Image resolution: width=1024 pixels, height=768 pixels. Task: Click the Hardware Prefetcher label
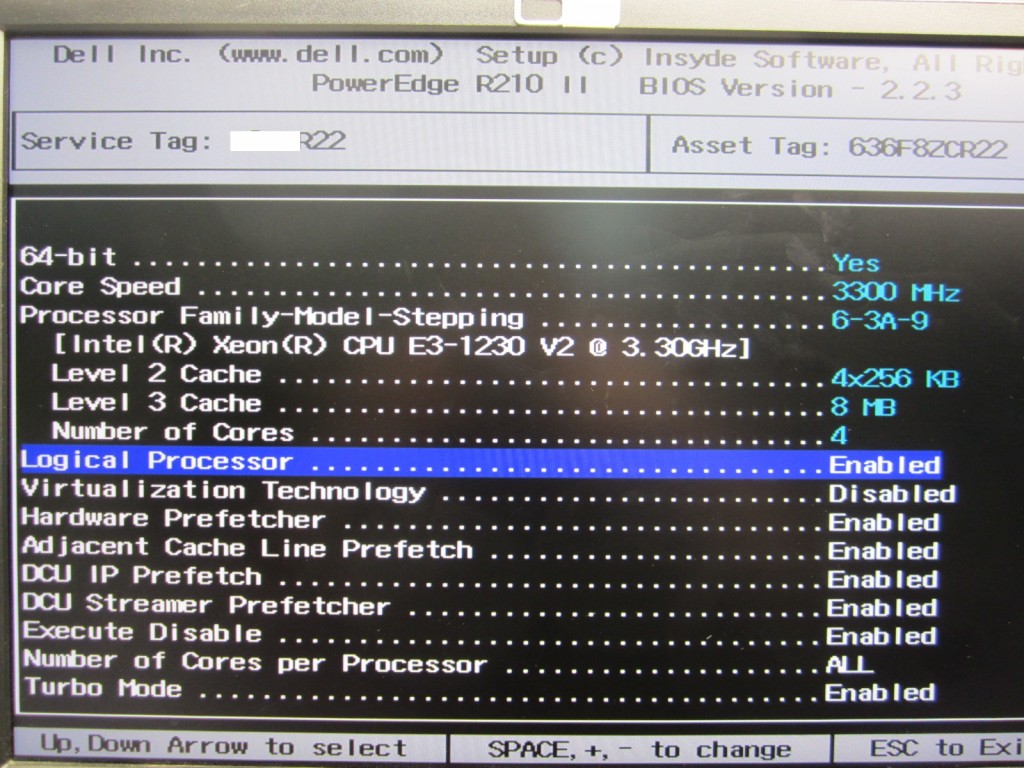(173, 519)
